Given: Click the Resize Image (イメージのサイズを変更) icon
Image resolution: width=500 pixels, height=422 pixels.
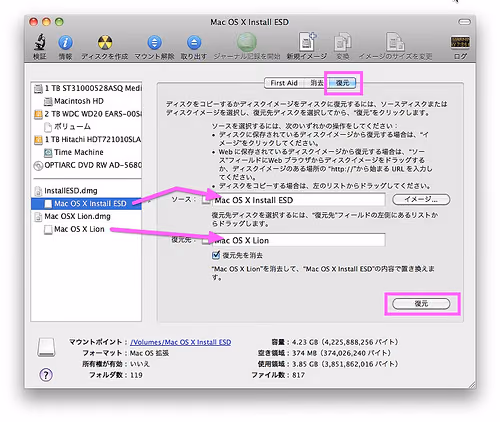Looking at the screenshot, I should pos(395,42).
